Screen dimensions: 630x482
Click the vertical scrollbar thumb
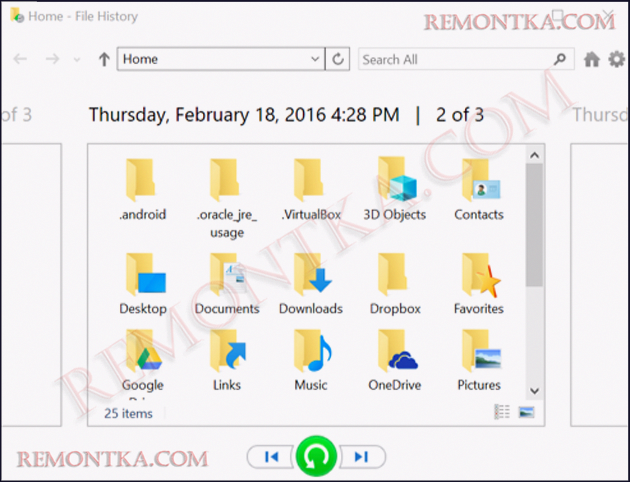(x=534, y=225)
